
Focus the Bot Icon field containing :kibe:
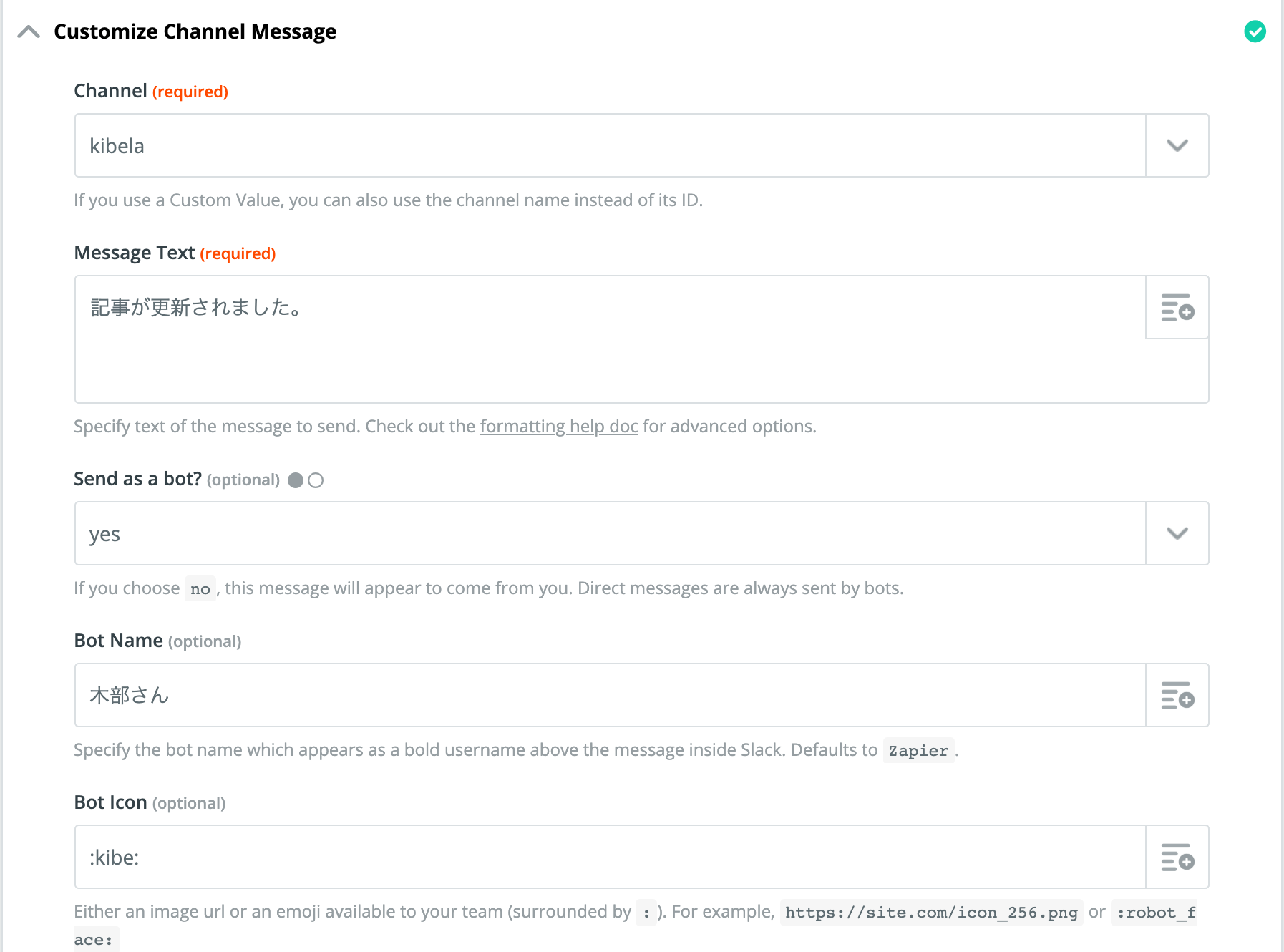coord(610,857)
